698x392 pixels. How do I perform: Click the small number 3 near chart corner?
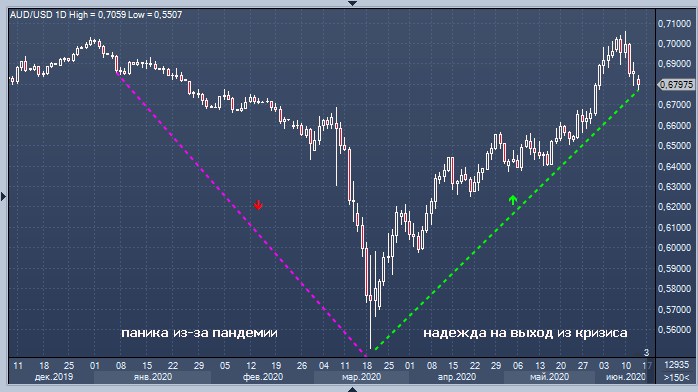coord(646,352)
